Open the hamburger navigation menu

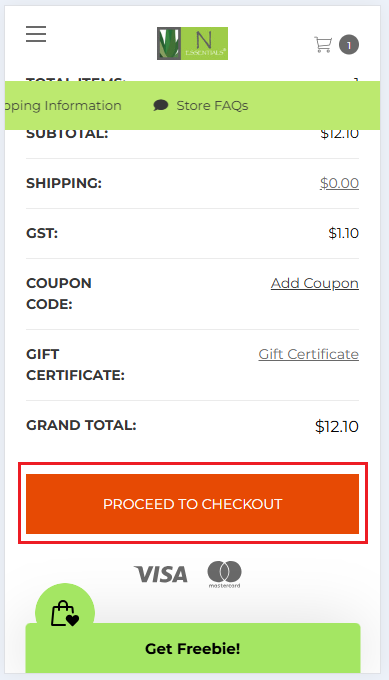coord(36,34)
